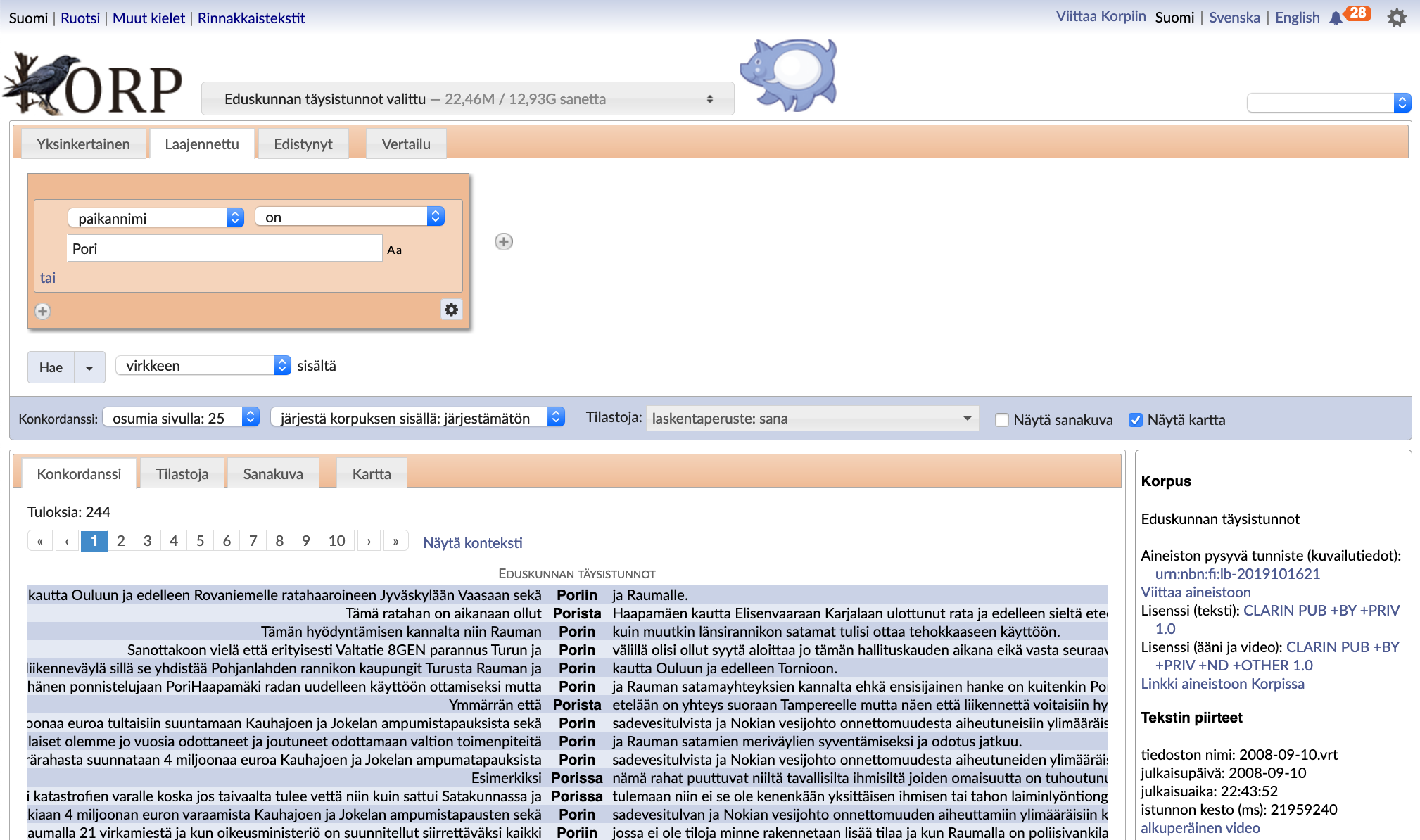This screenshot has height=840, width=1420.
Task: Open the Eduskunnan täysistunnot corpus selector
Action: point(467,99)
